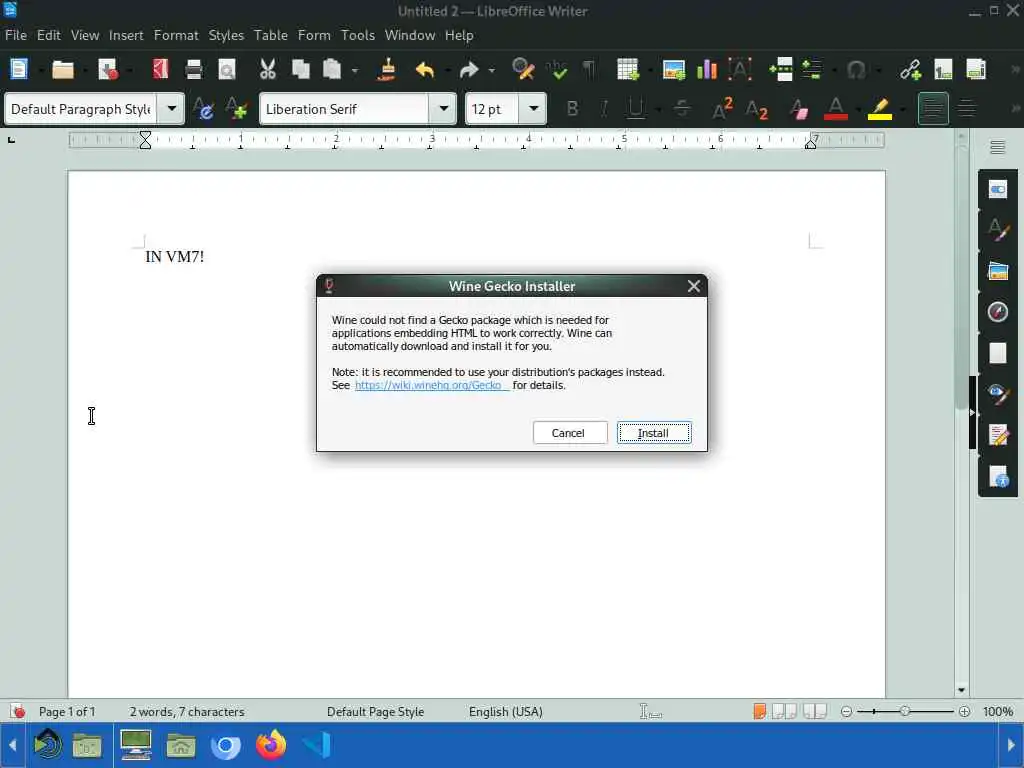1024x768 pixels.
Task: Open sidebar Properties deck icon
Action: pos(998,189)
